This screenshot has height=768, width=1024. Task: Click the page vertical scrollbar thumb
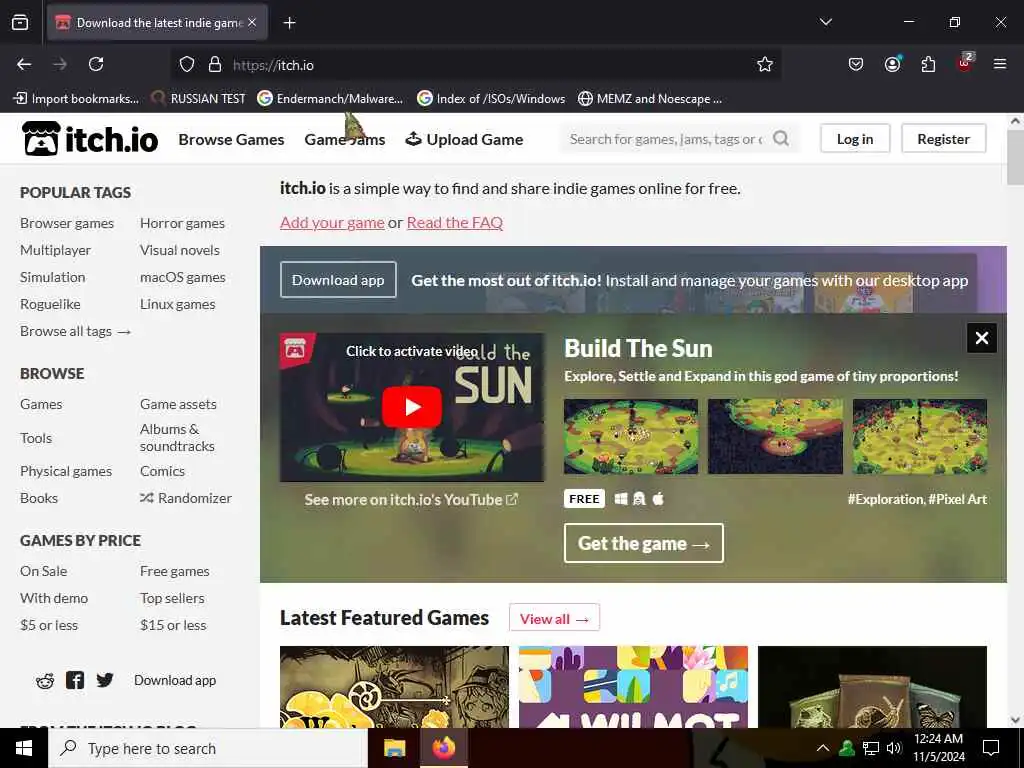pos(1015,157)
